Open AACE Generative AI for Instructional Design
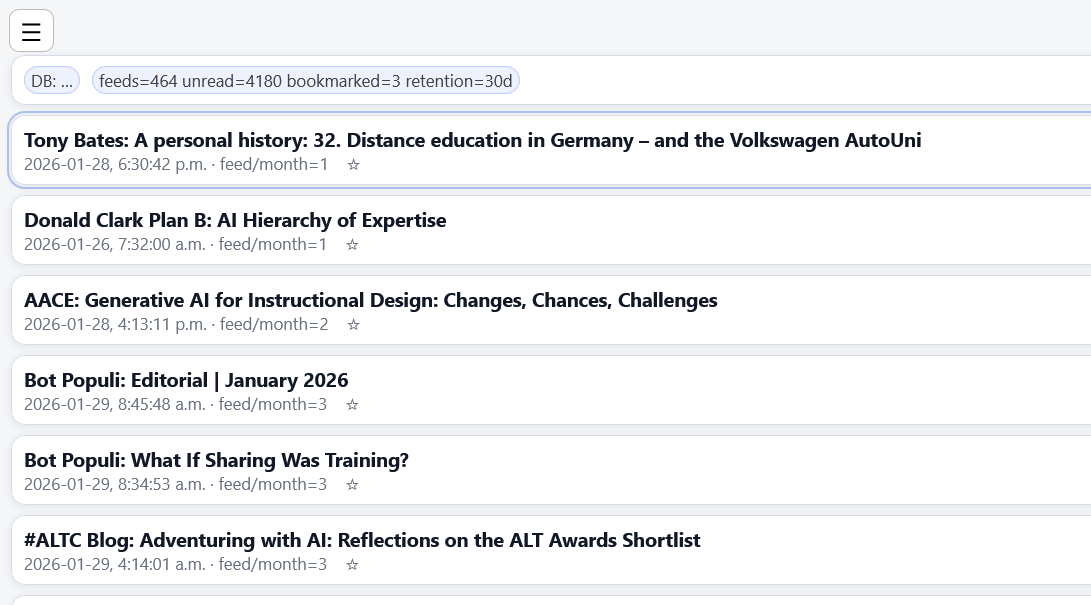 pyautogui.click(x=370, y=300)
